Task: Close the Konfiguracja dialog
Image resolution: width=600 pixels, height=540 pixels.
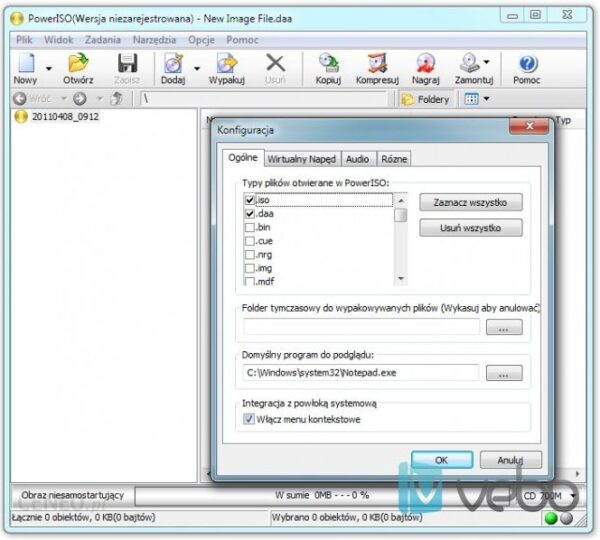Action: [529, 126]
